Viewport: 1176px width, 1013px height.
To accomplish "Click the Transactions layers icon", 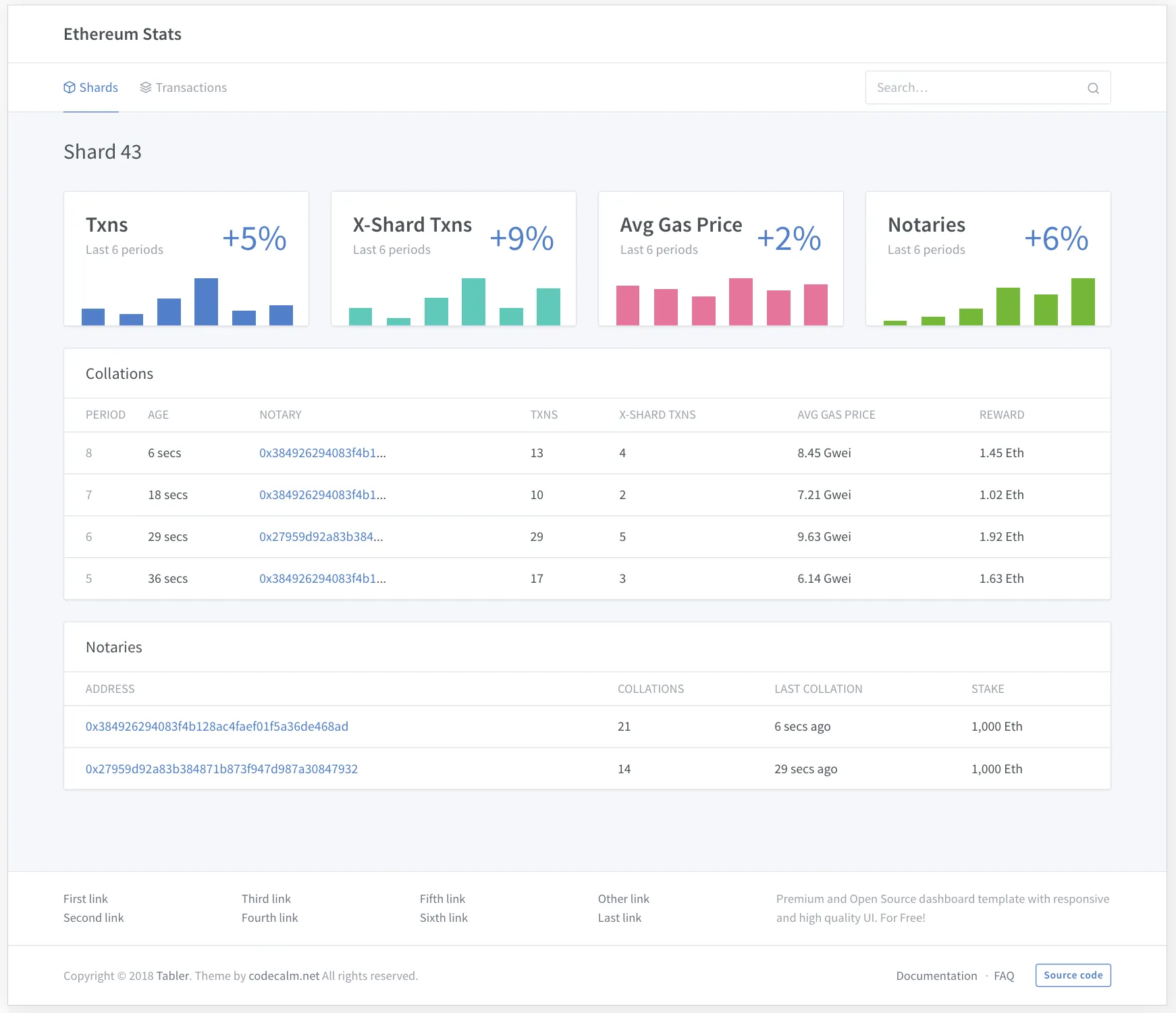I will [145, 88].
